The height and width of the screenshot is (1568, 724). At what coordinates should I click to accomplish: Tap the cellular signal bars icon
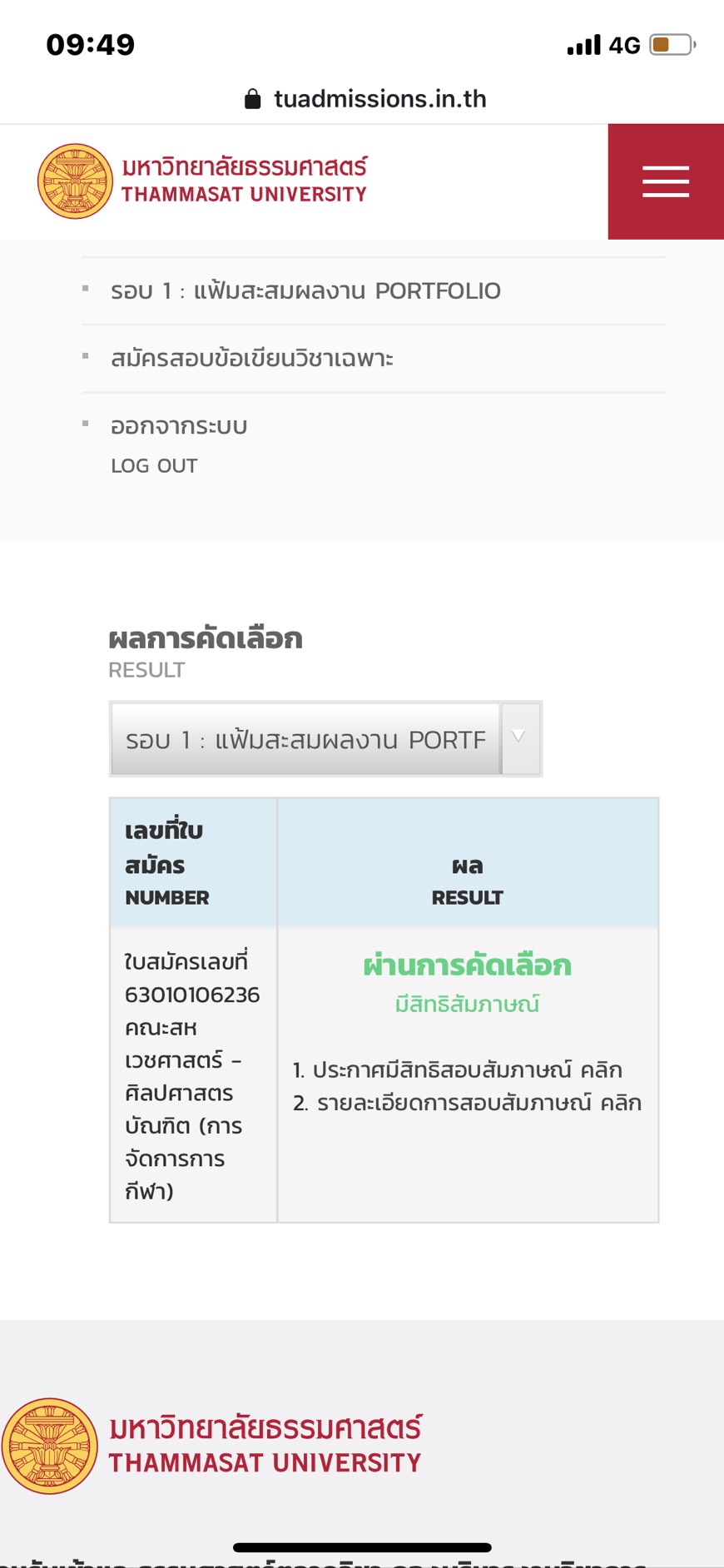pyautogui.click(x=583, y=45)
